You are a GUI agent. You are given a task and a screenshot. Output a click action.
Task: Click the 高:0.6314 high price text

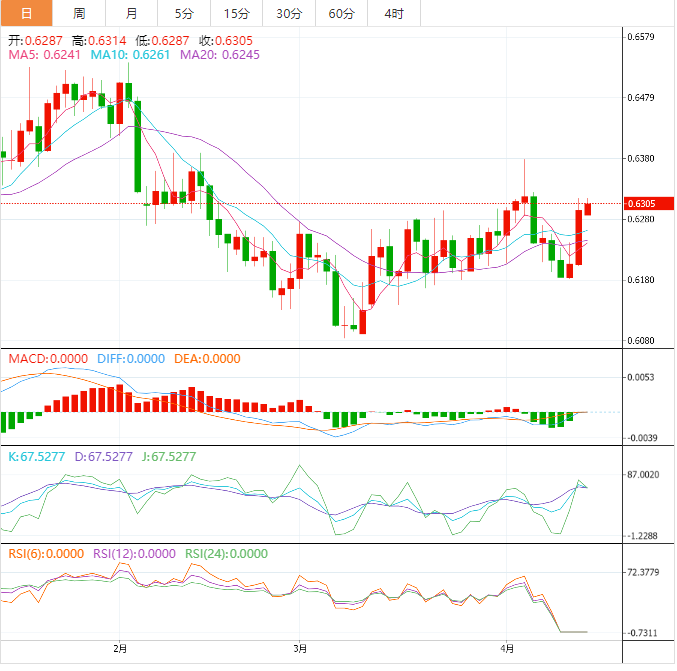(x=99, y=41)
